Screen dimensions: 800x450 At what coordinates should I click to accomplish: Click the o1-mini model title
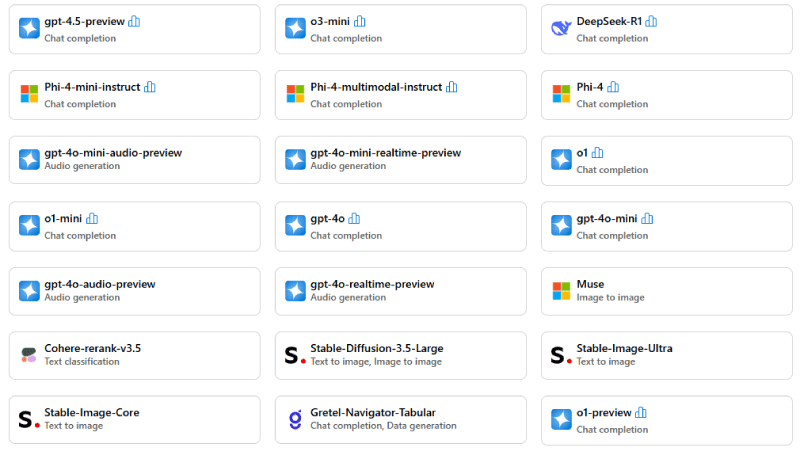coord(63,219)
